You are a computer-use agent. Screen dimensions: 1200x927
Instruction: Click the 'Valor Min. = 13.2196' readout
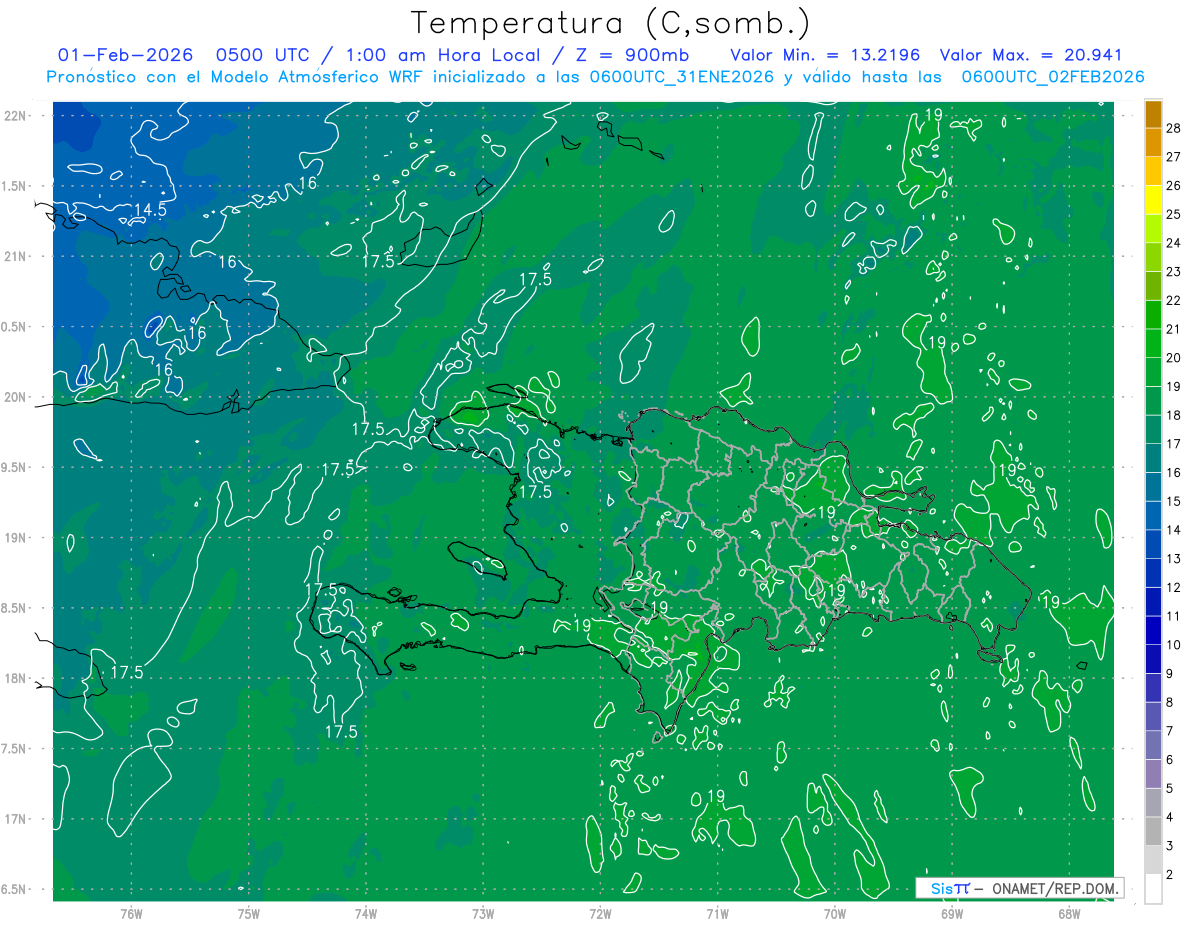pos(825,55)
